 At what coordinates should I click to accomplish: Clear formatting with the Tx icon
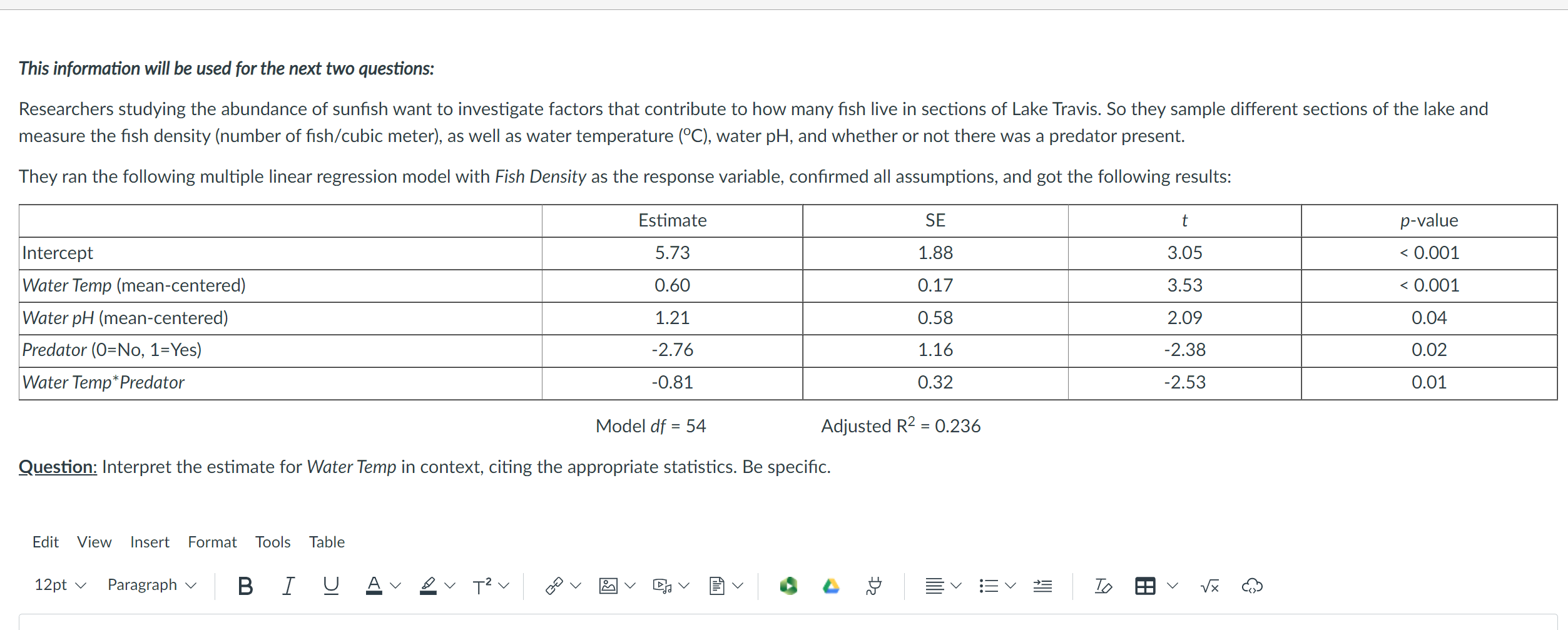coord(1103,586)
